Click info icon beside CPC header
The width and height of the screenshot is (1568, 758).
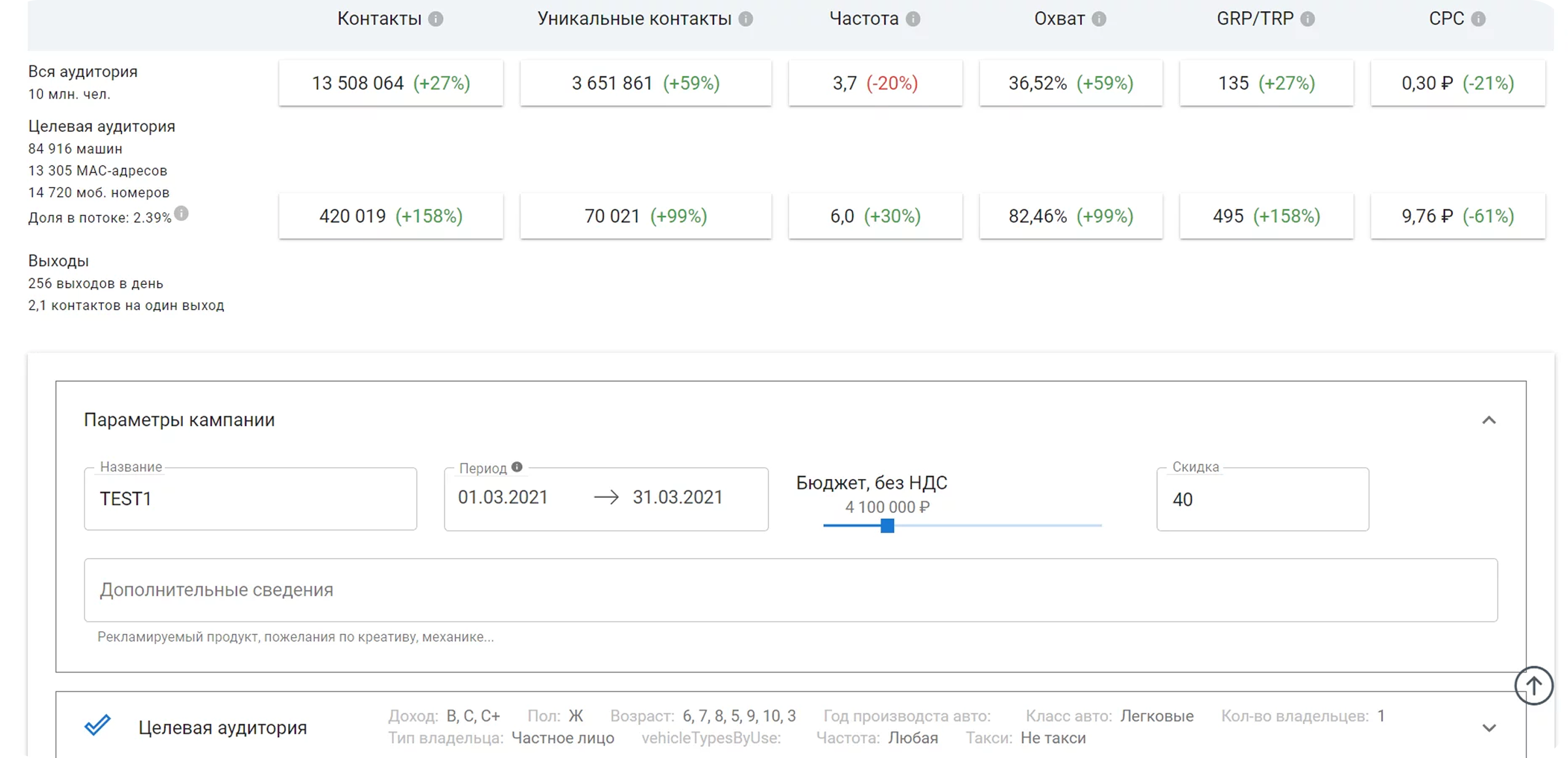1478,19
